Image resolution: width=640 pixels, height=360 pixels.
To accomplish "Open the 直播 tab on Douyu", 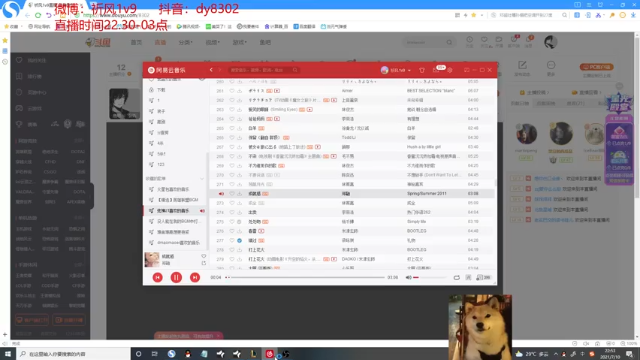I will click(160, 42).
